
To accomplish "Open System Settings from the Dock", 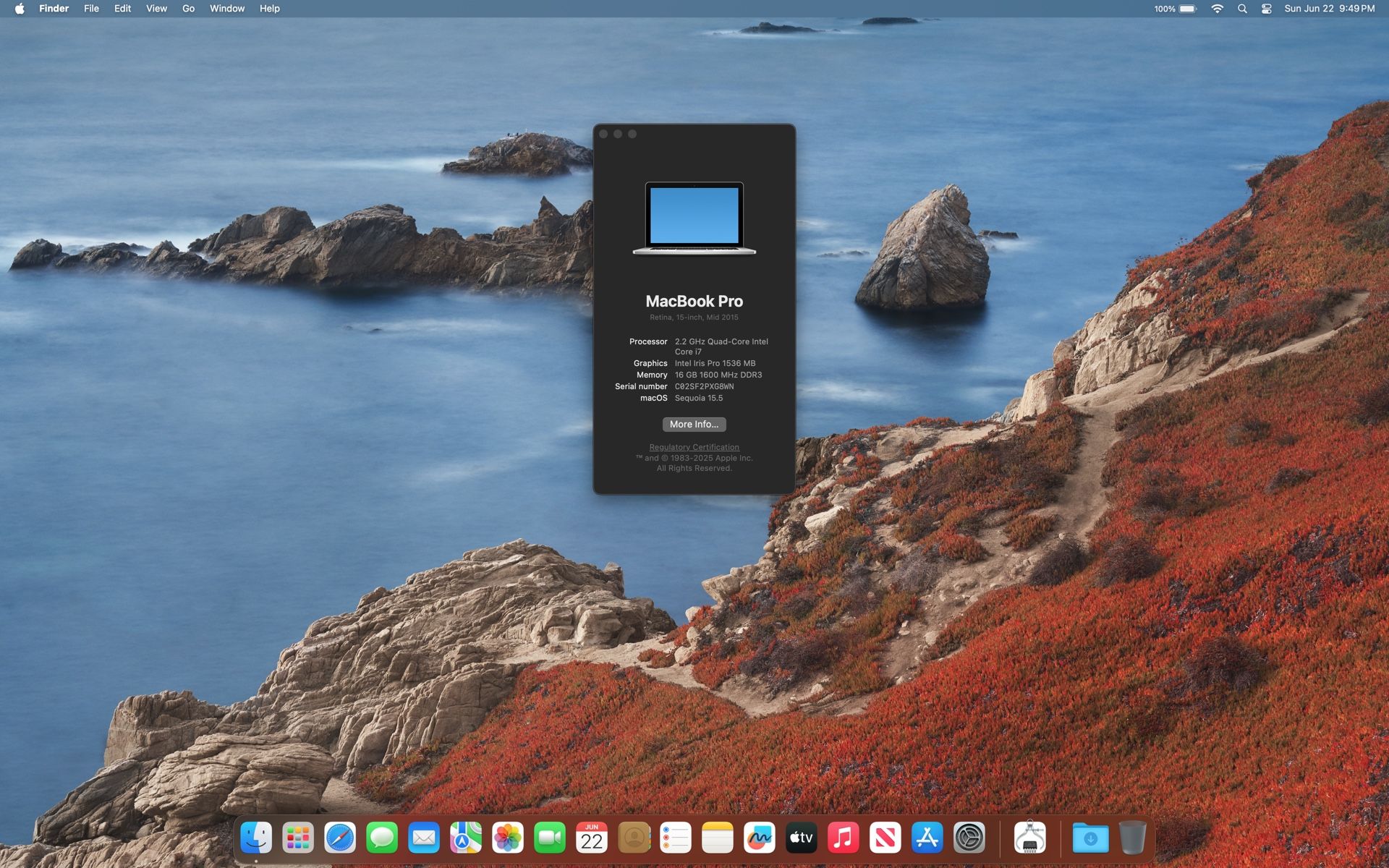I will click(x=969, y=838).
